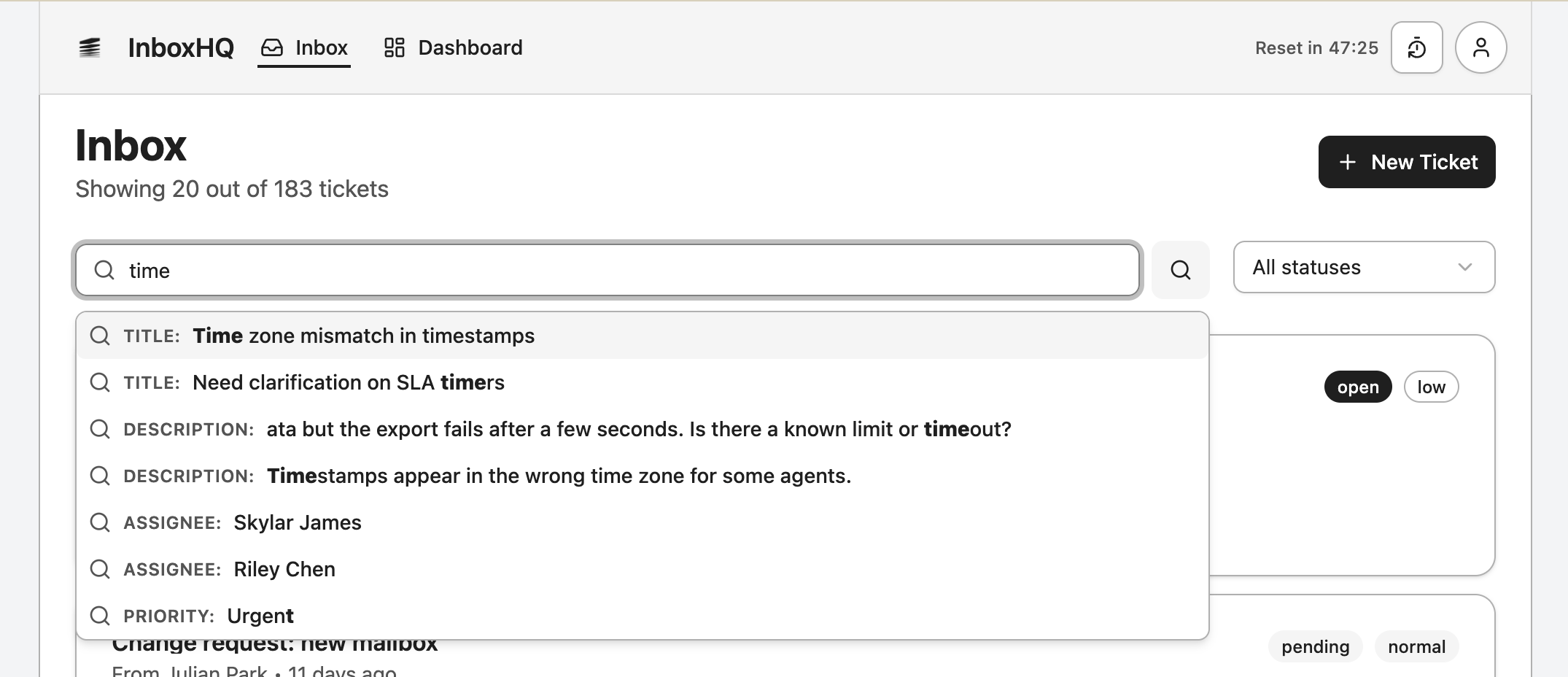Click the chevron arrow in the statuses dropdown

(x=1464, y=267)
